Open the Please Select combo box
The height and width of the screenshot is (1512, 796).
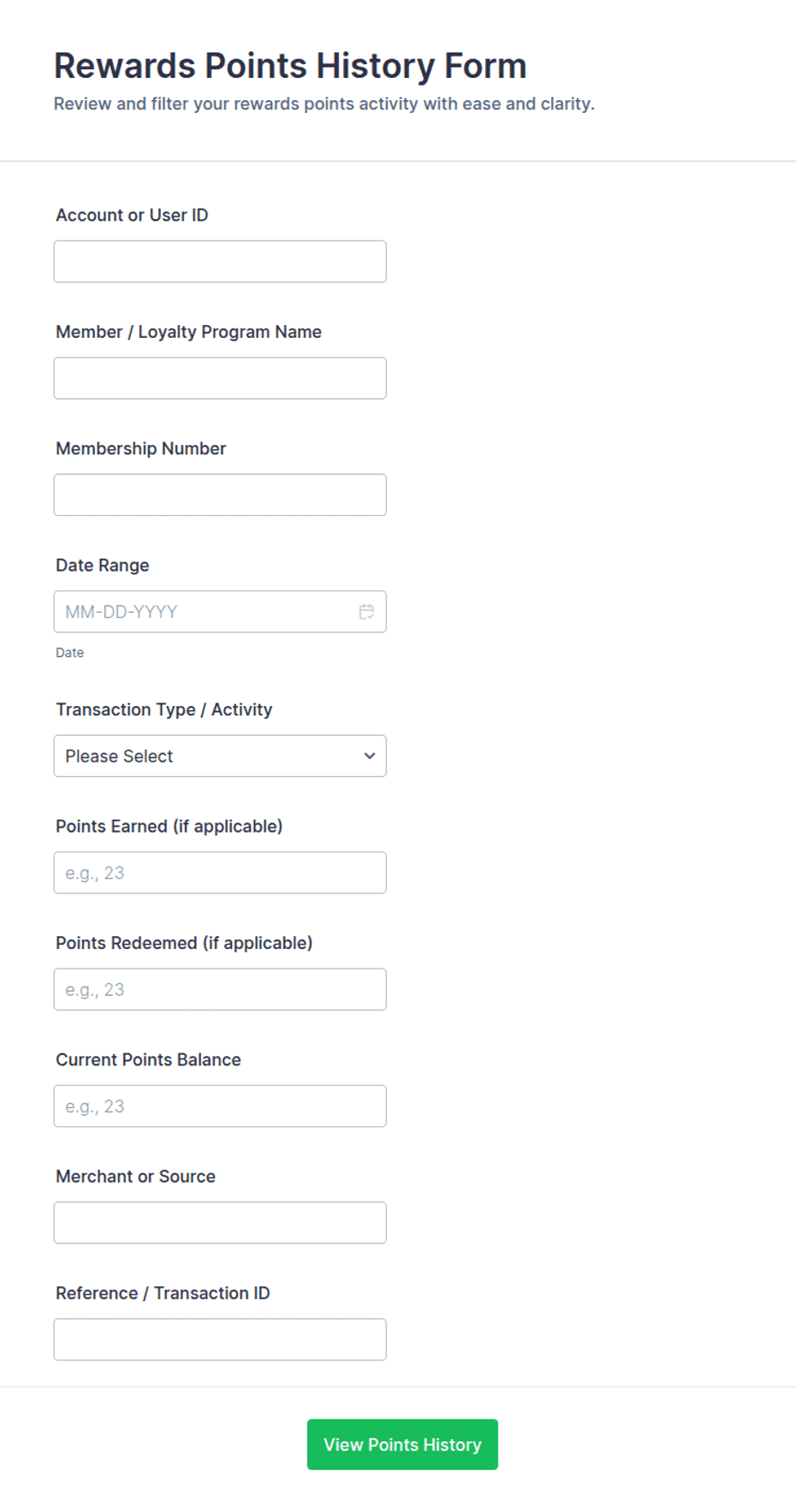(220, 756)
